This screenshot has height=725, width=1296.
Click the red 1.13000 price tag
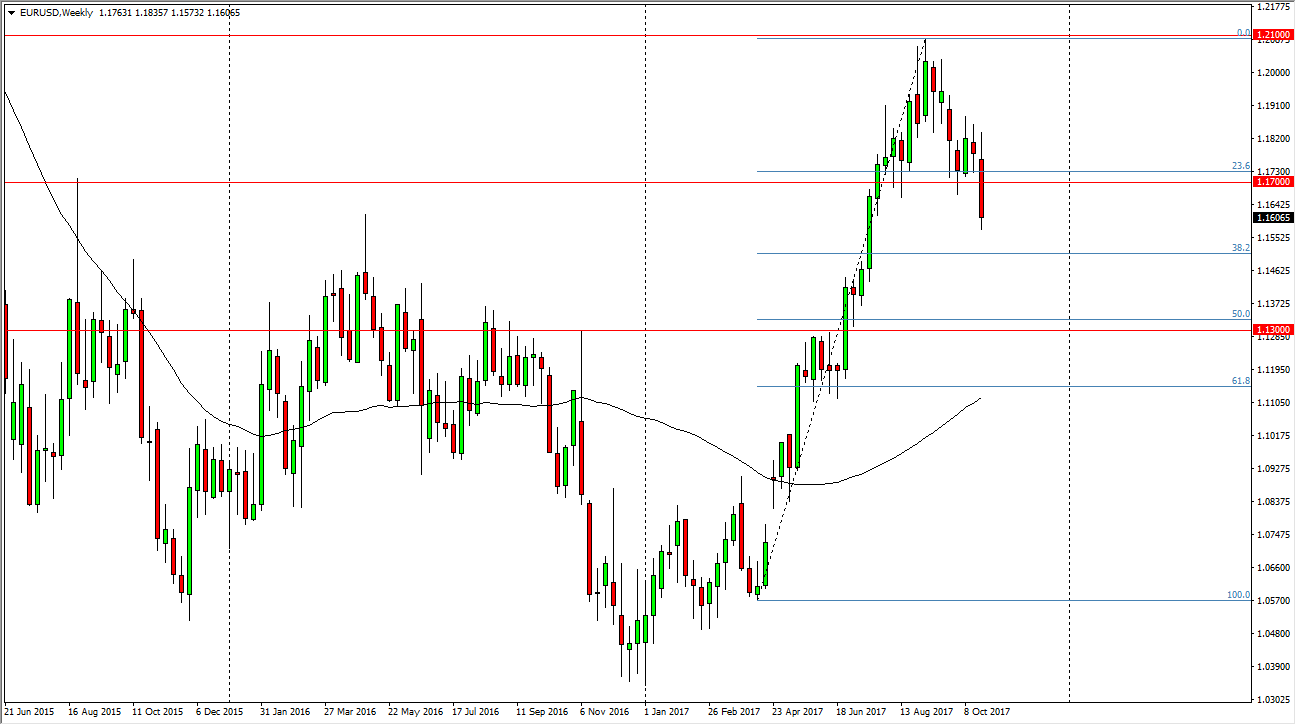pyautogui.click(x=1272, y=328)
